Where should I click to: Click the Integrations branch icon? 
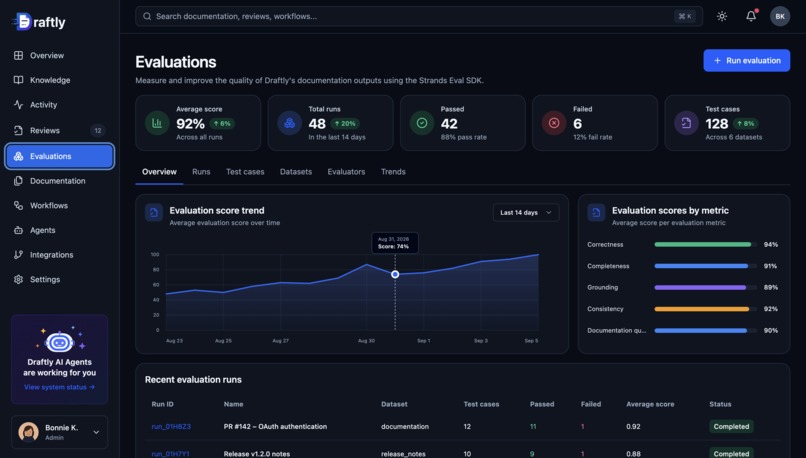click(19, 255)
